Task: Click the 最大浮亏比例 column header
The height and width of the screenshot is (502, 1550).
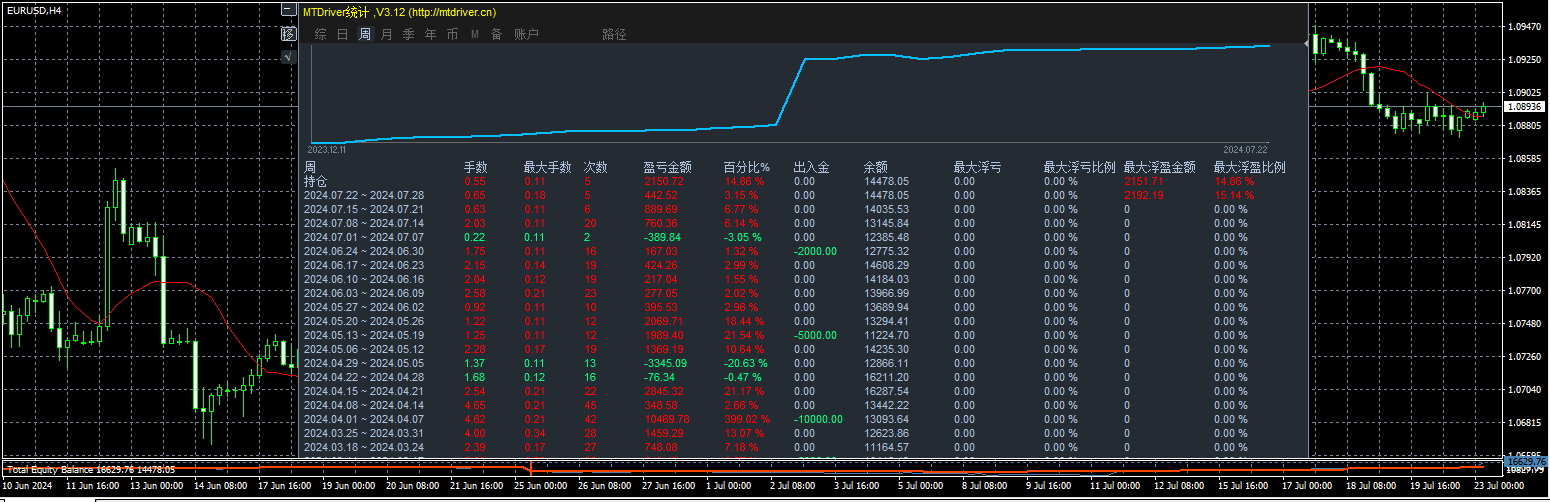Action: click(1079, 167)
